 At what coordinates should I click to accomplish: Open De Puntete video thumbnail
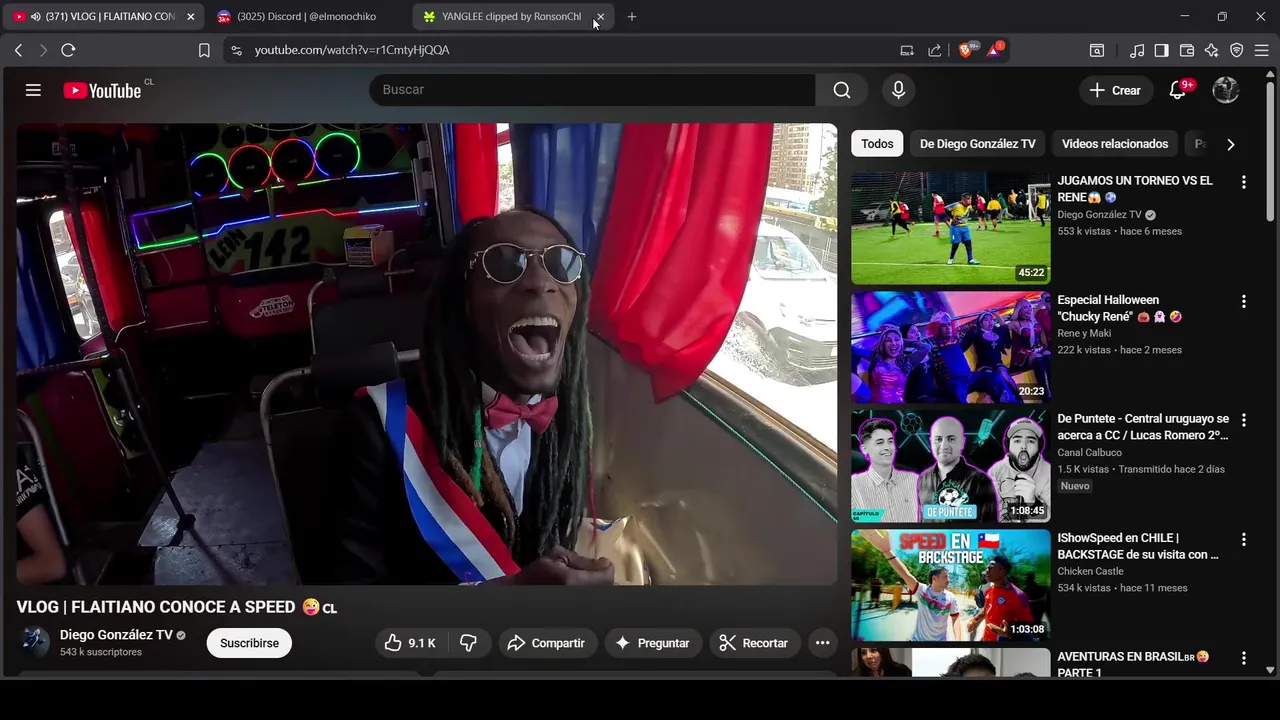950,466
